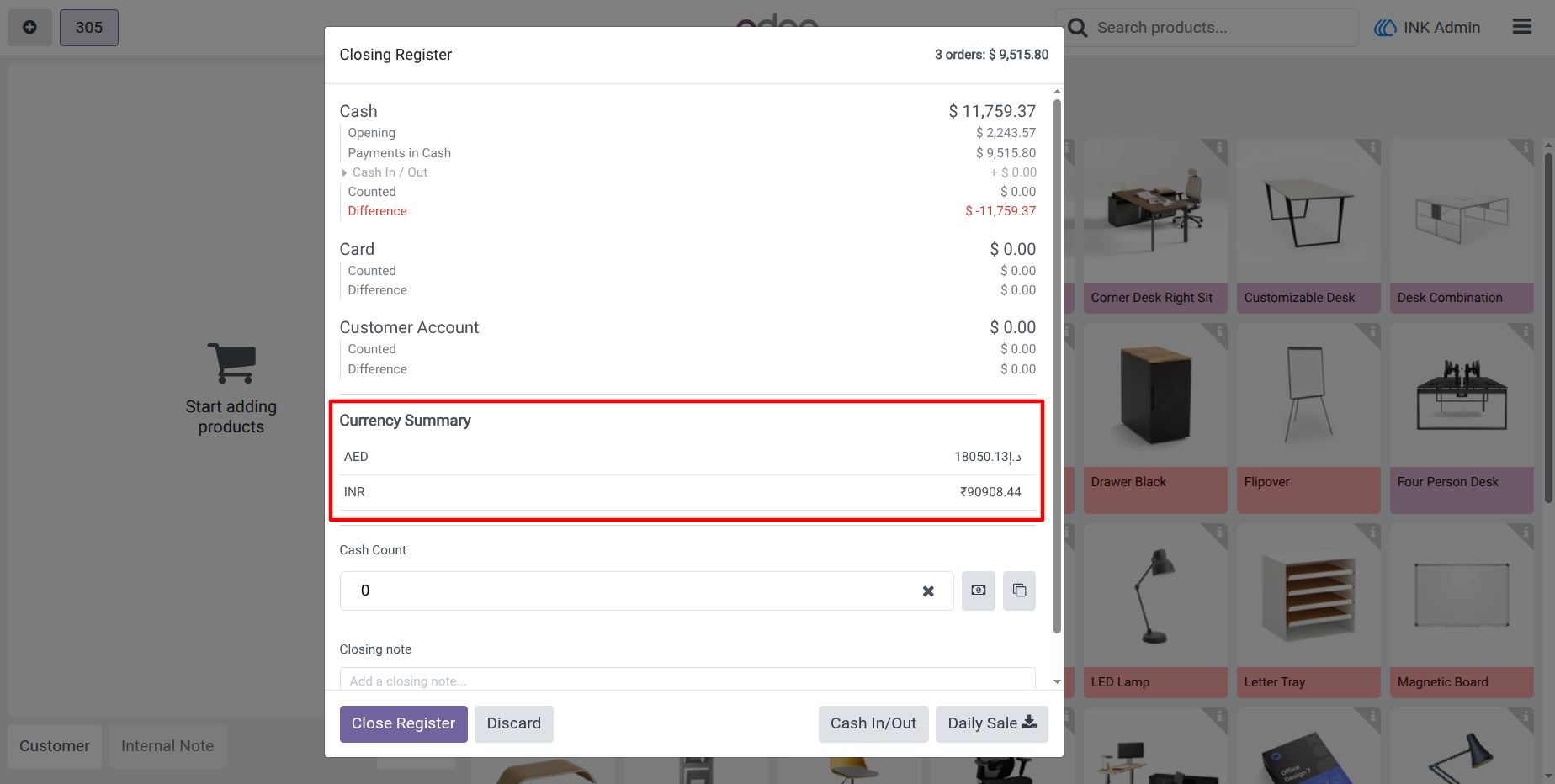Select order tab 305
The width and height of the screenshot is (1555, 784).
click(89, 28)
